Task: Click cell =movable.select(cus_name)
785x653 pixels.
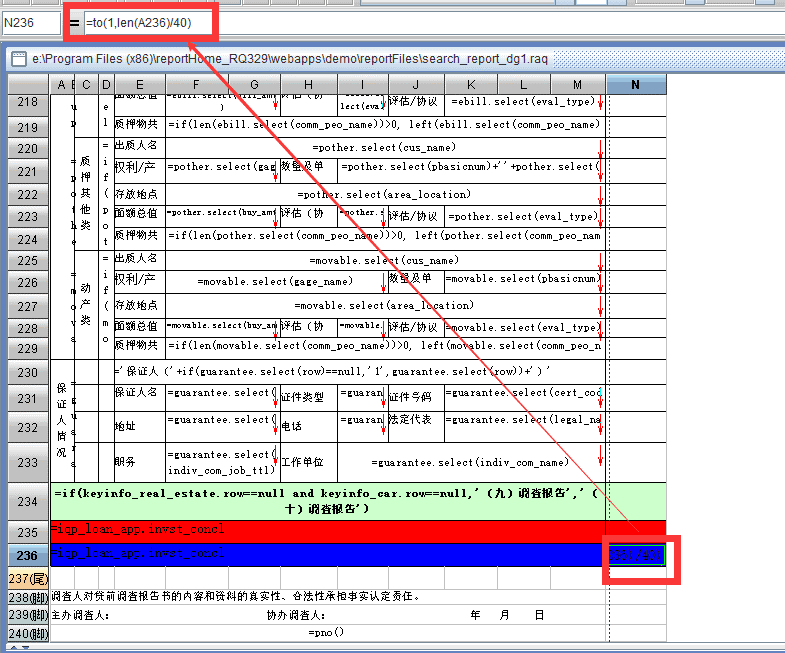Action: click(x=385, y=260)
